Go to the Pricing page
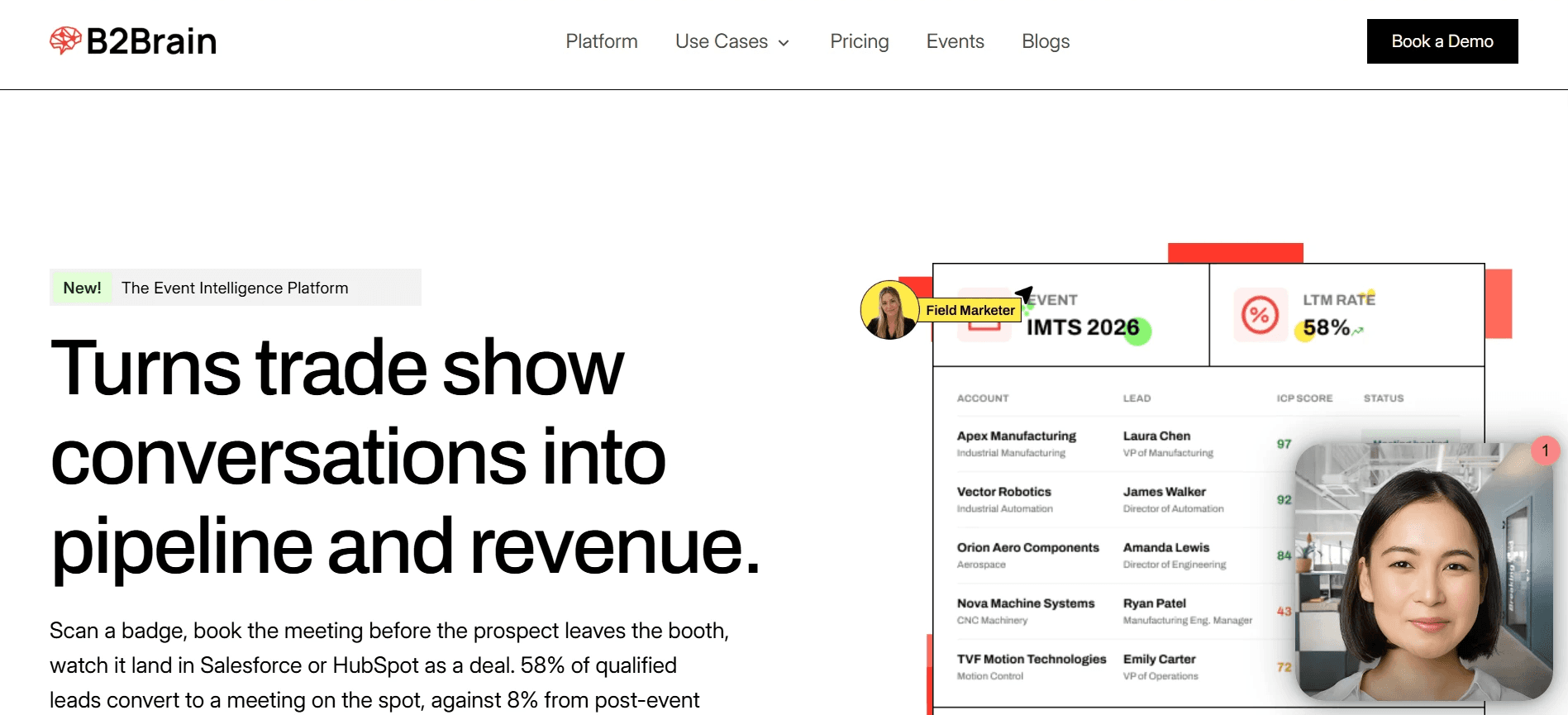This screenshot has height=715, width=1568. [x=860, y=41]
